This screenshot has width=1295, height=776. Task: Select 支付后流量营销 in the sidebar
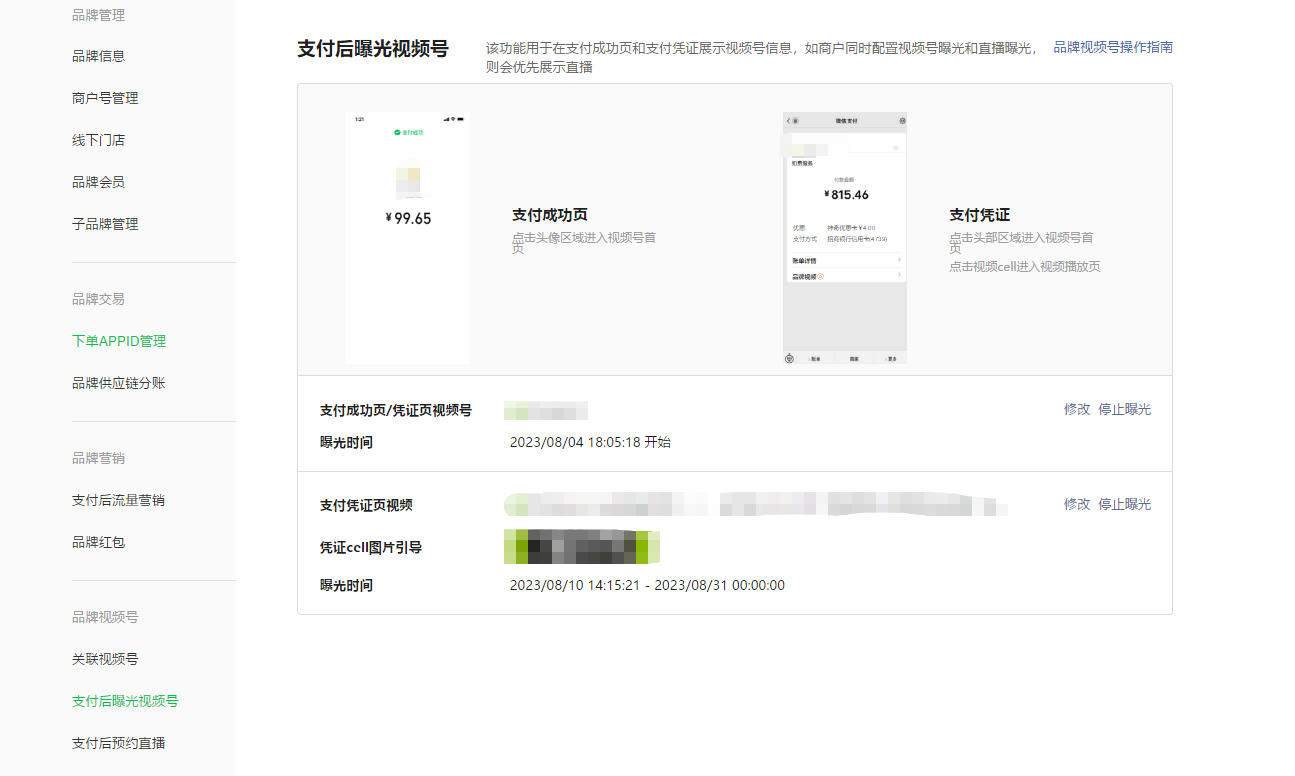pos(118,500)
